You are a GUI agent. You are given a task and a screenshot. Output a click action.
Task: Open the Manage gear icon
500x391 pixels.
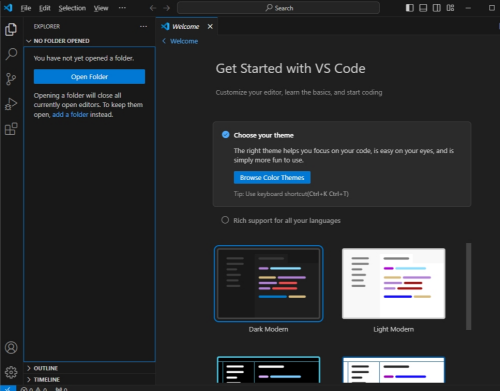pos(11,372)
